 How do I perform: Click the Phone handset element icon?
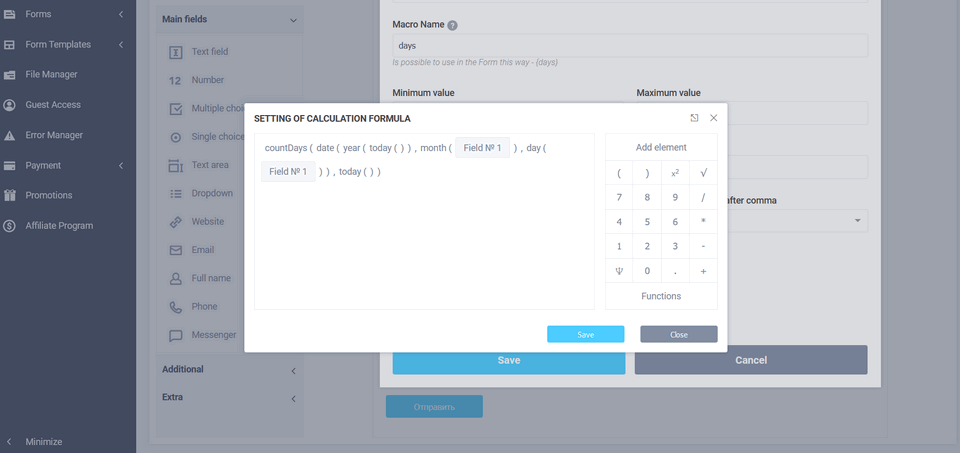tap(176, 307)
